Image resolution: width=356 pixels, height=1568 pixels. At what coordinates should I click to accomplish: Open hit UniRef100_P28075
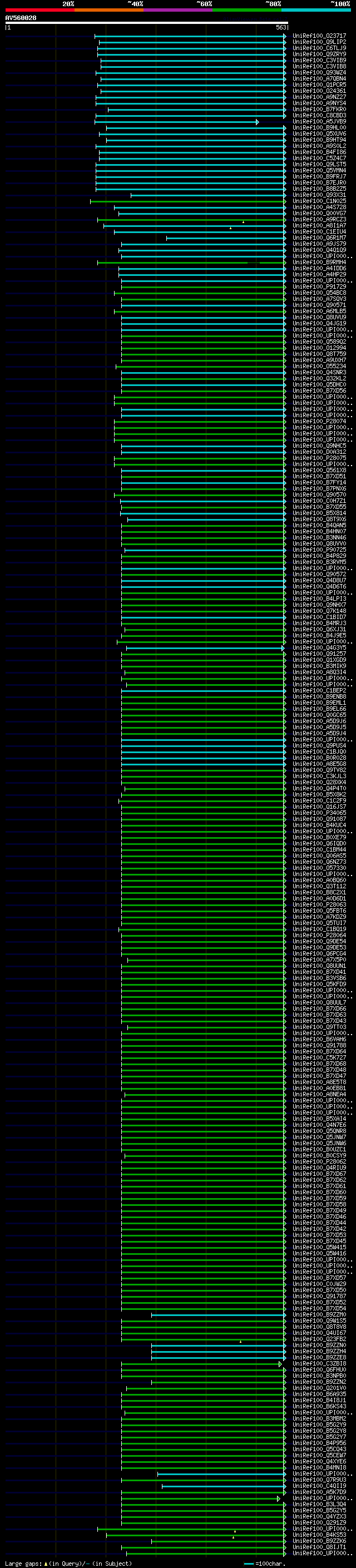click(319, 458)
